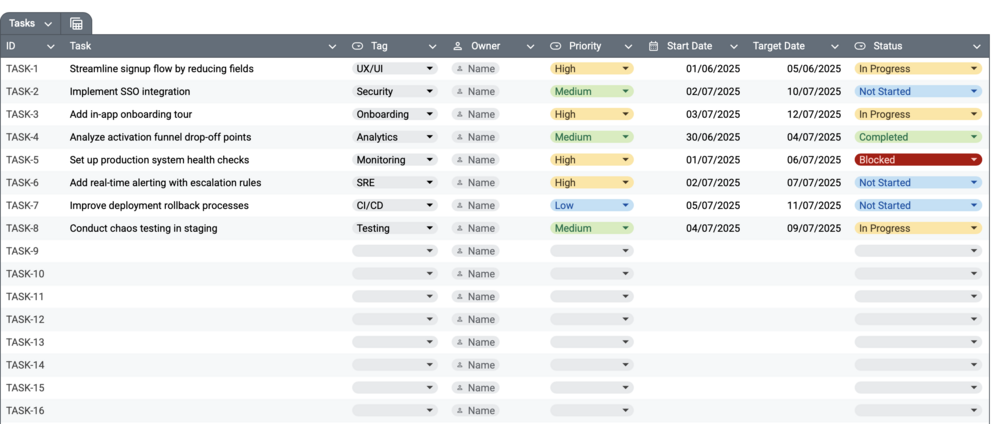Viewport: 1005px width, 424px height.
Task: Click the Tag column type icon
Action: coord(358,46)
